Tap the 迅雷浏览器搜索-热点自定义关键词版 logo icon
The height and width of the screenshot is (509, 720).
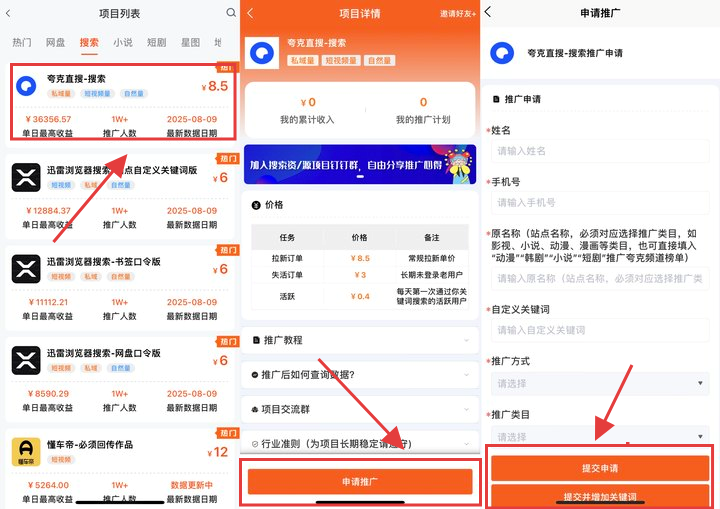pyautogui.click(x=25, y=178)
